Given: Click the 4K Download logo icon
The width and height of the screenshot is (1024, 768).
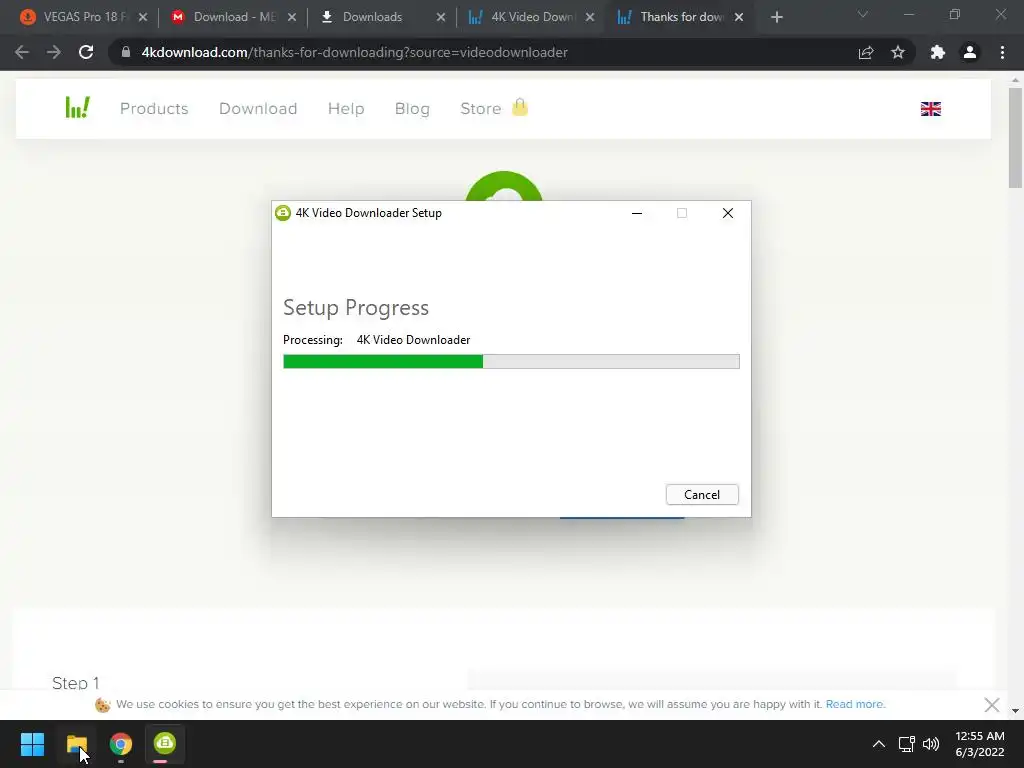Looking at the screenshot, I should click(x=78, y=108).
